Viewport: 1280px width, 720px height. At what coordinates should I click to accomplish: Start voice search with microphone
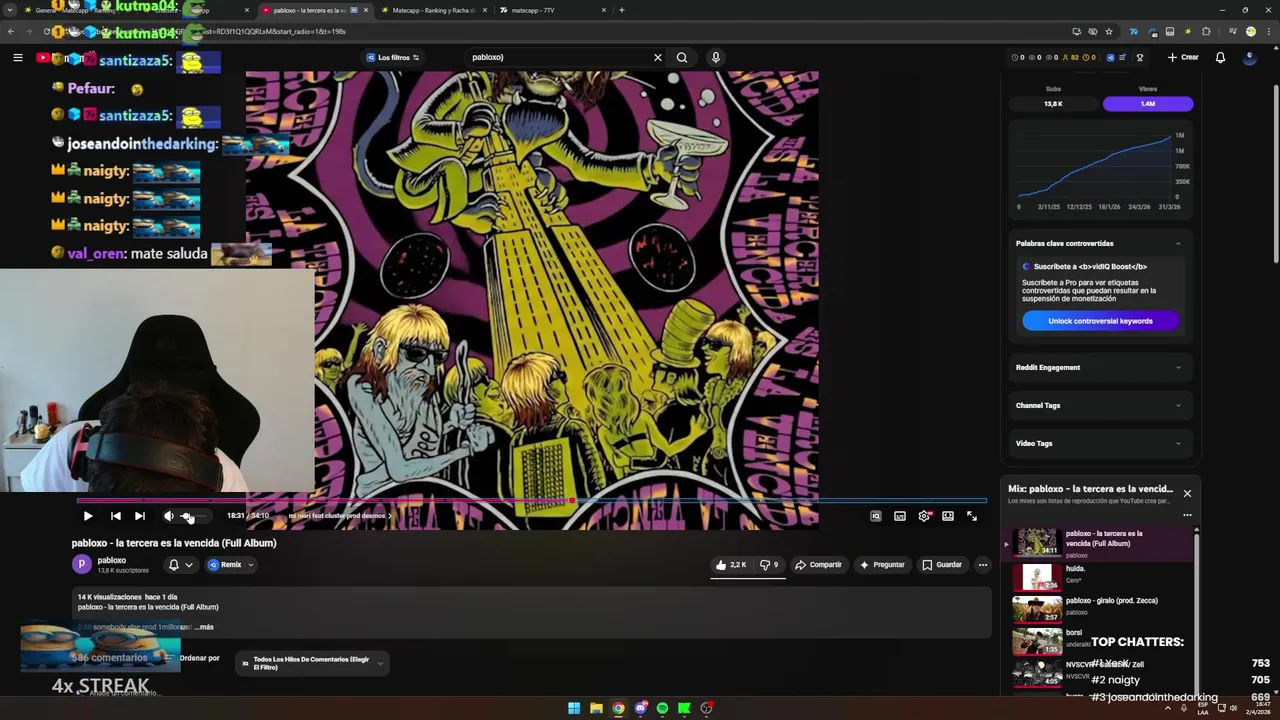point(715,58)
